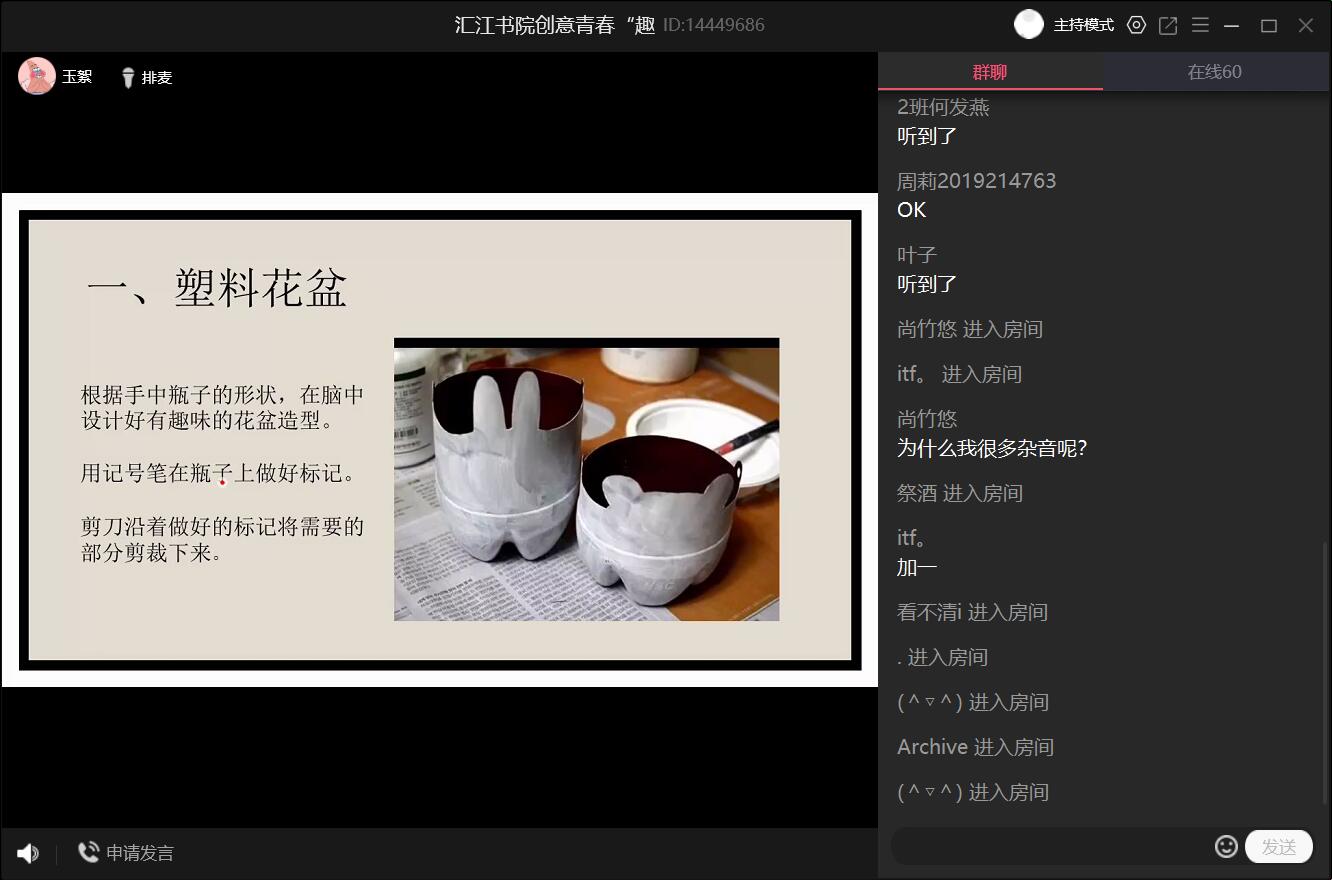Click the 主持模式 label

click(x=1084, y=26)
